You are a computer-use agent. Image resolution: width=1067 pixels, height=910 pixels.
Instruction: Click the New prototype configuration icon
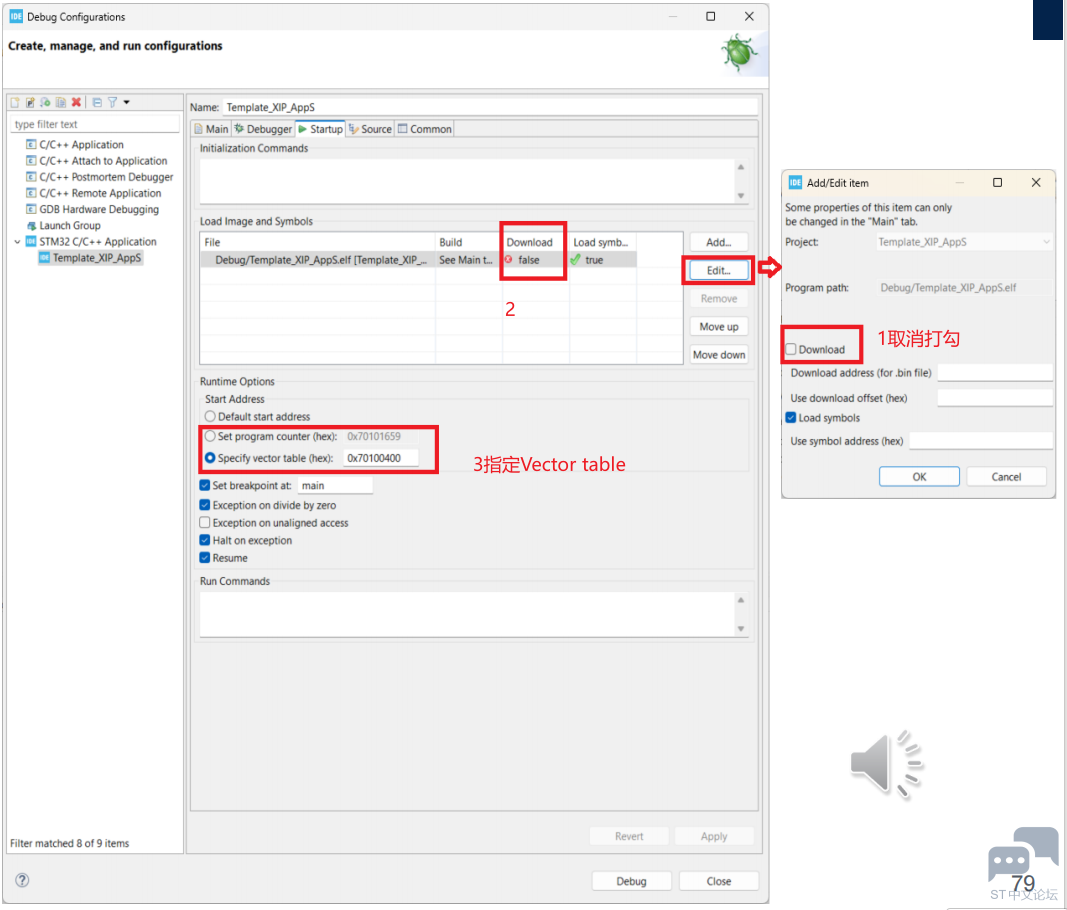pos(30,102)
